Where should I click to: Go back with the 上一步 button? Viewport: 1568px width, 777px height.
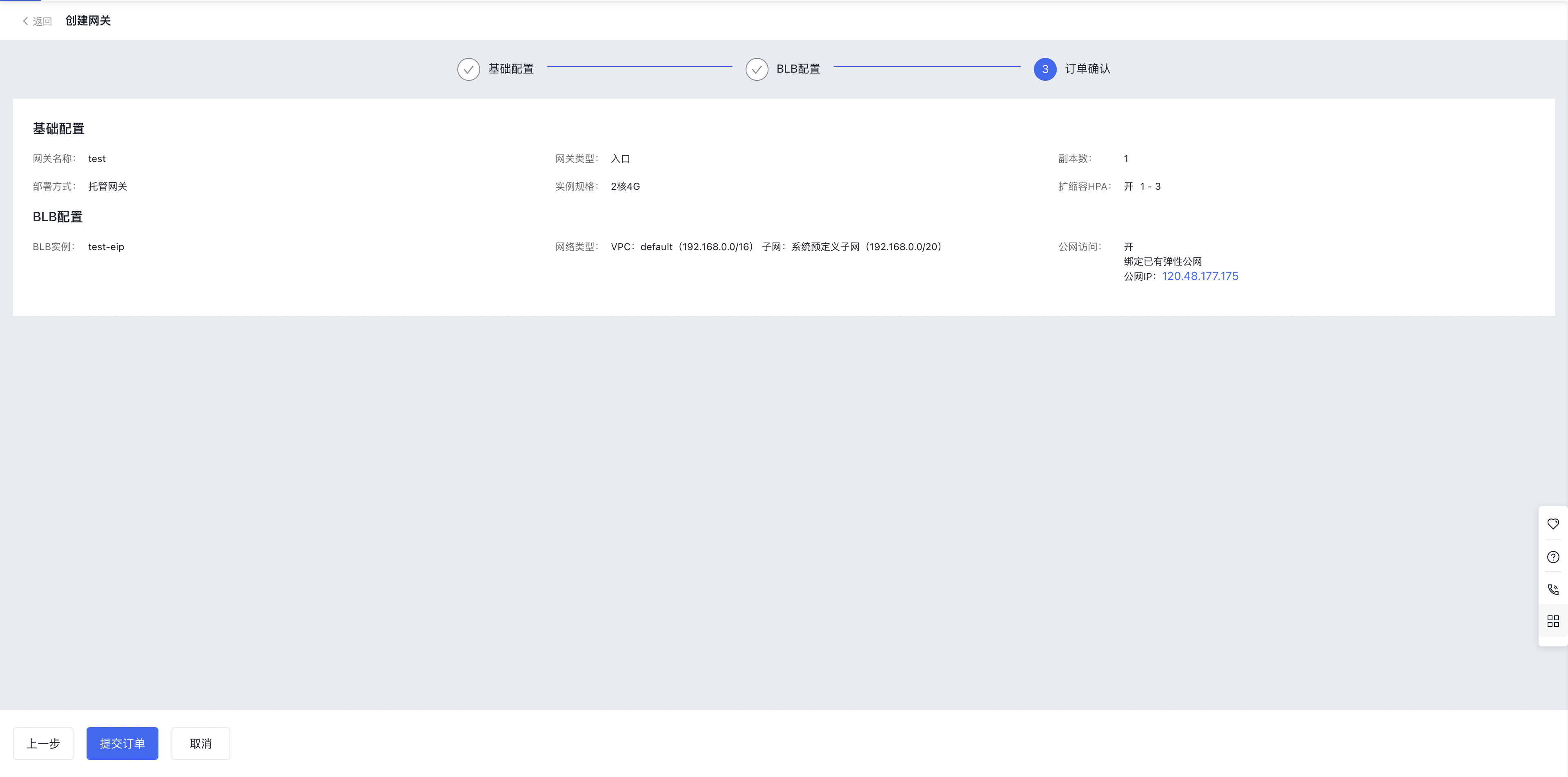(x=43, y=743)
